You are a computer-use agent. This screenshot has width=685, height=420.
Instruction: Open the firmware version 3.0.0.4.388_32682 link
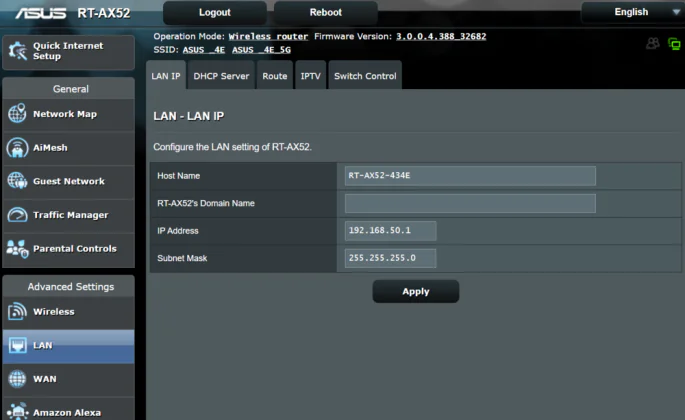point(441,37)
